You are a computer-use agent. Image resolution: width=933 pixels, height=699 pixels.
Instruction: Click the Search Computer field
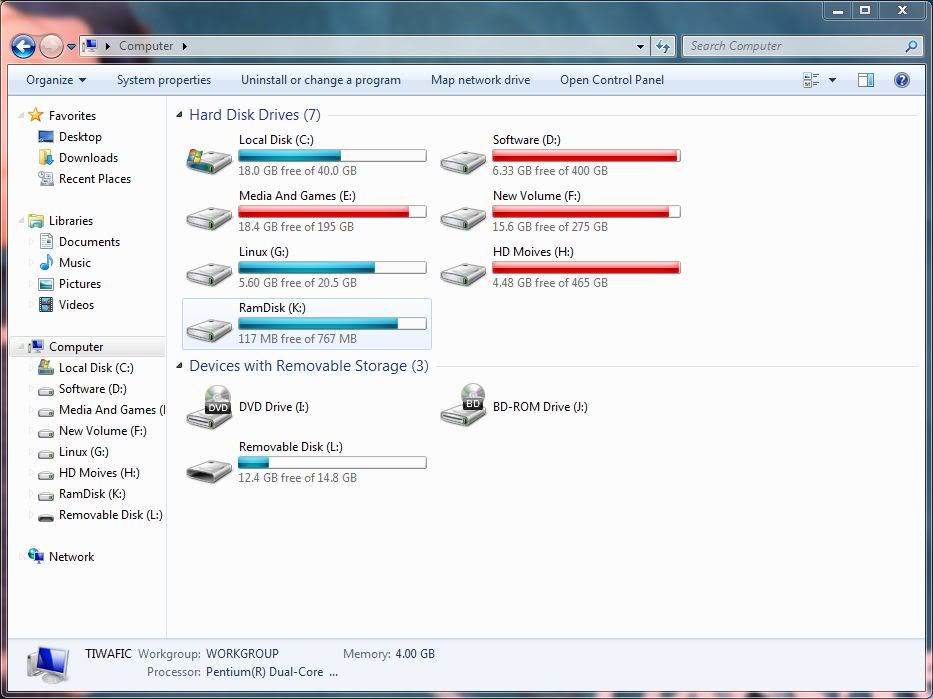[795, 46]
